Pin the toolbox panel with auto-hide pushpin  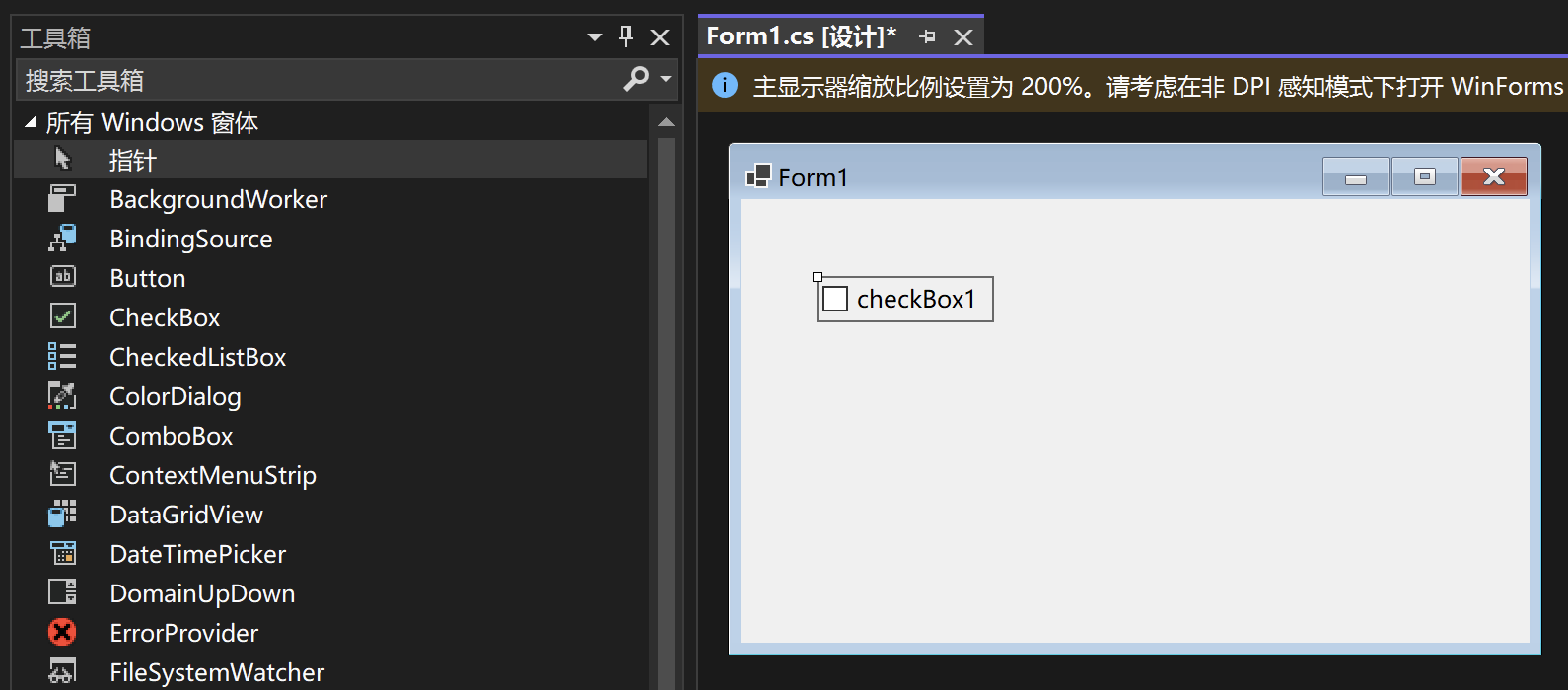625,36
